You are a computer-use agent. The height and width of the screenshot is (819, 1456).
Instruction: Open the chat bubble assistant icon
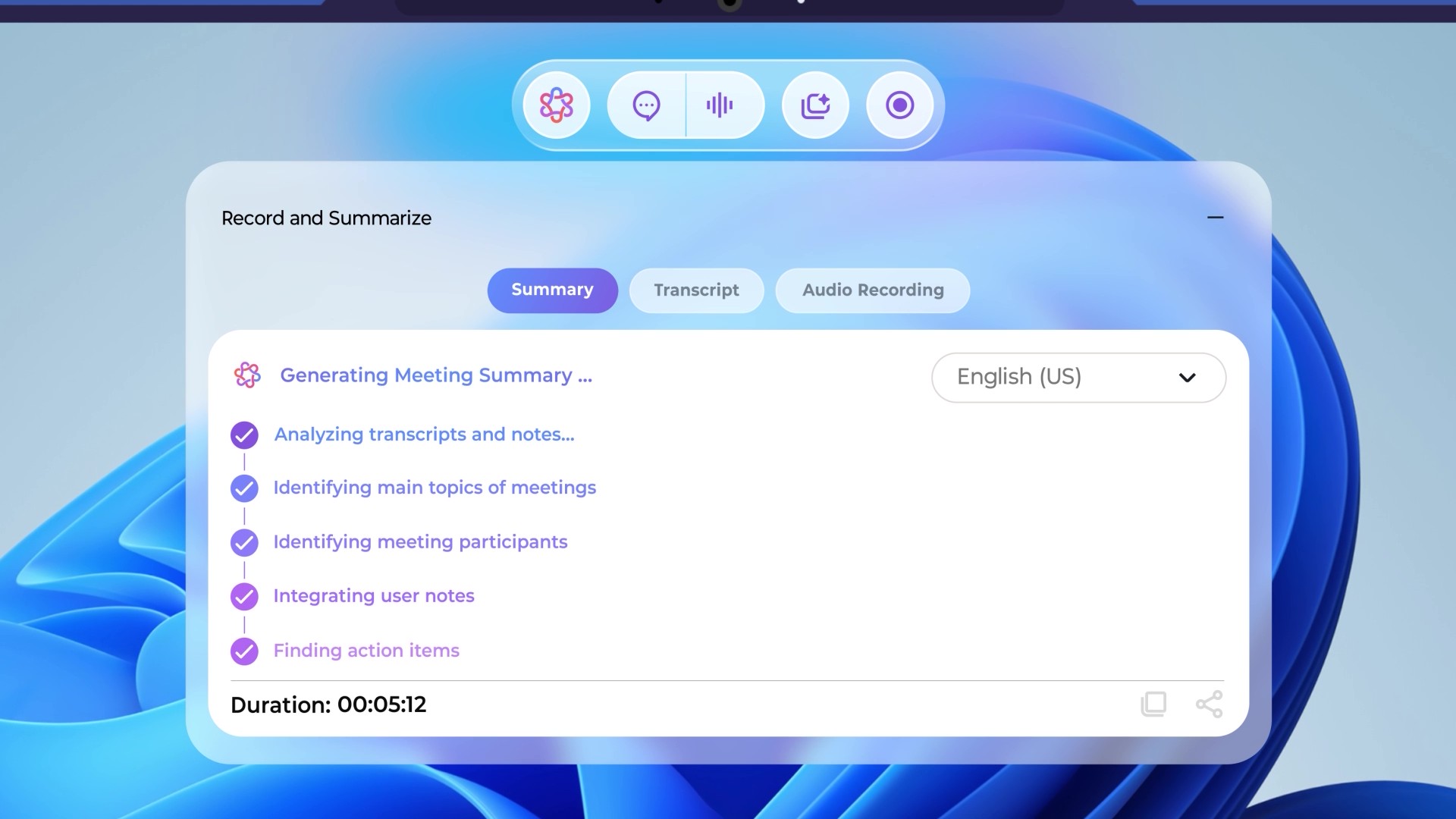tap(646, 105)
